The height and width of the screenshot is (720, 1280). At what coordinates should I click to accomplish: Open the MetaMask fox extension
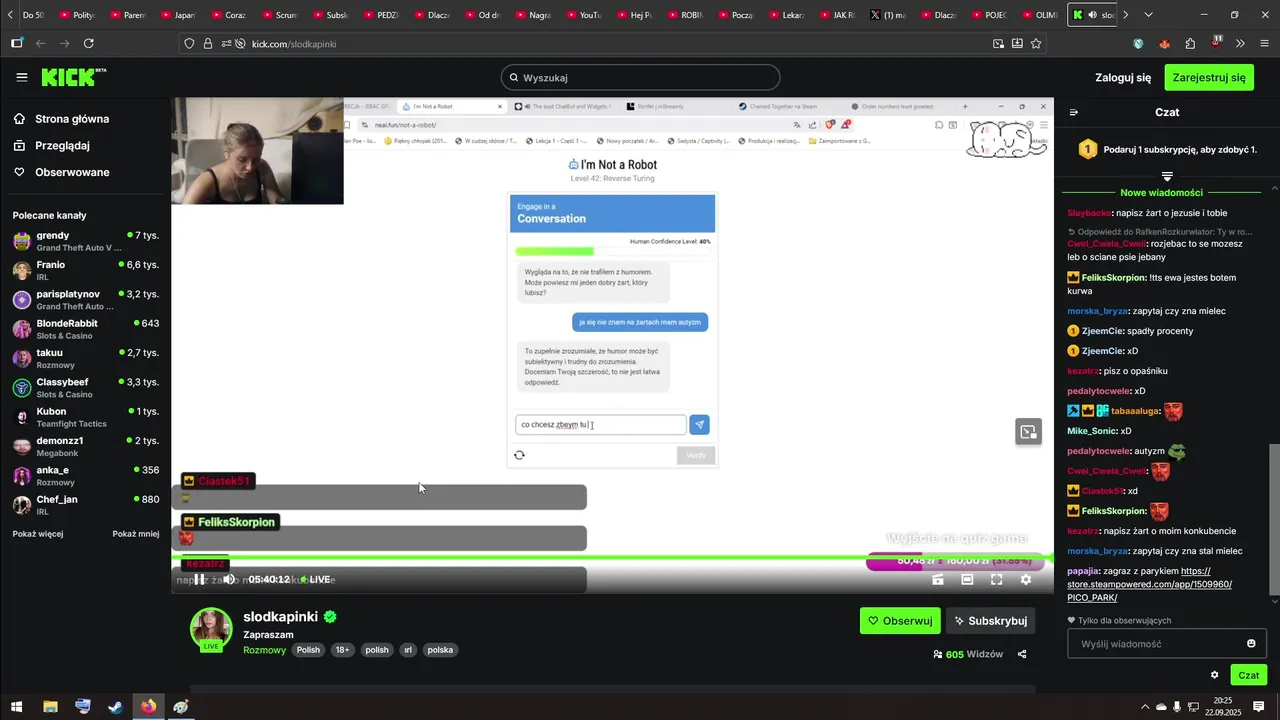pyautogui.click(x=1164, y=43)
